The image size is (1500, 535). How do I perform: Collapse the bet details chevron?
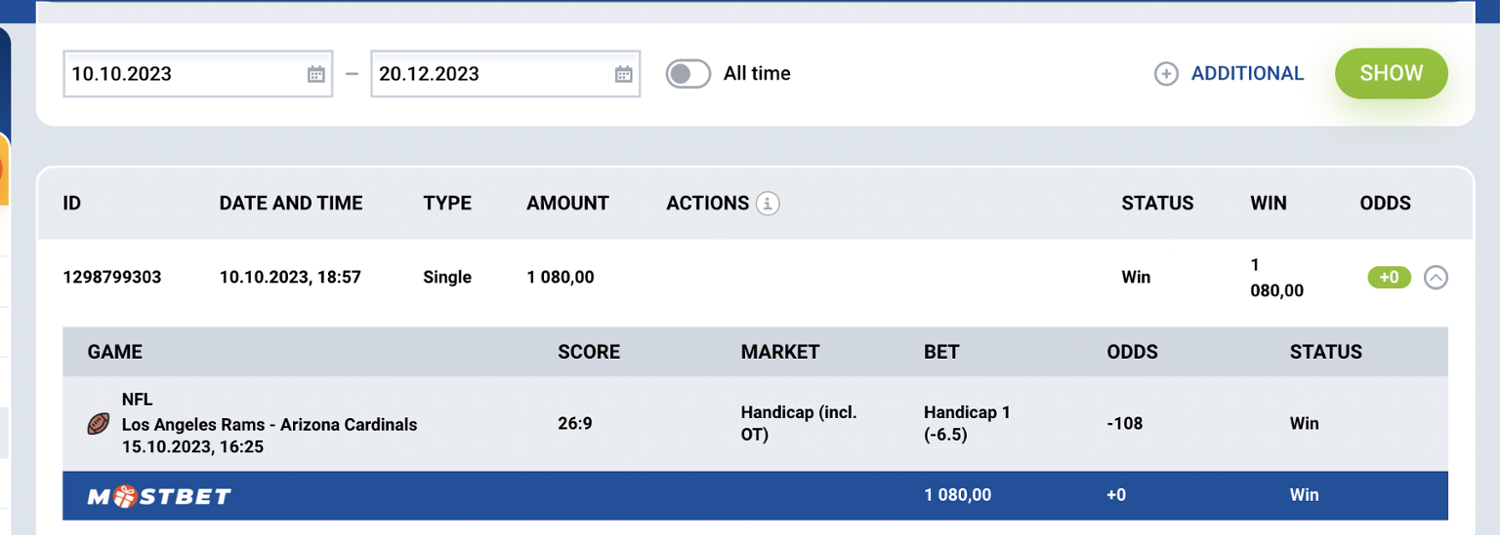coord(1435,278)
